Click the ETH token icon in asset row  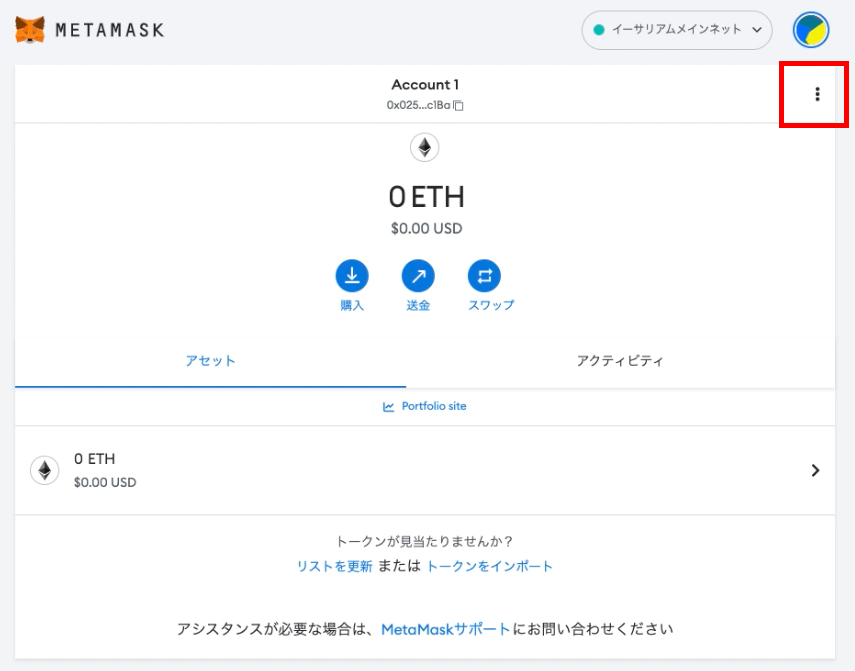[45, 470]
